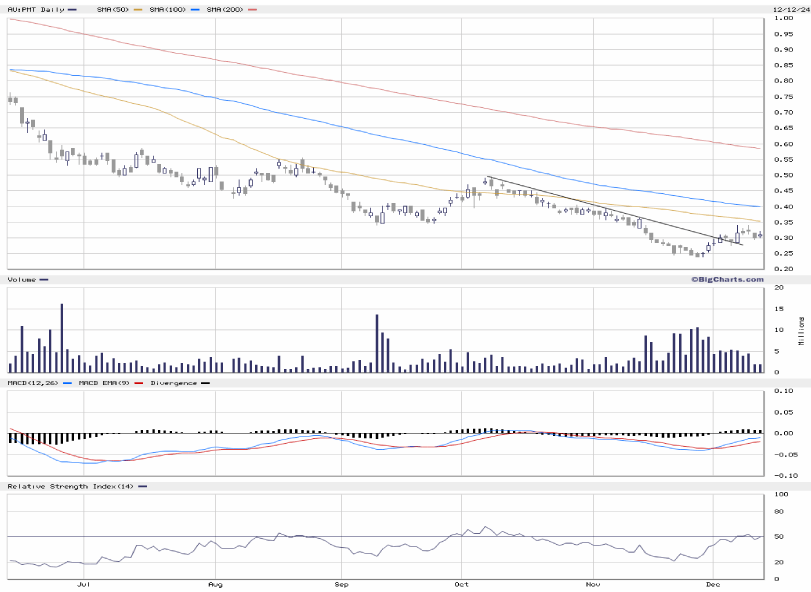The width and height of the screenshot is (811, 592).
Task: Click the SMA(200) legend label
Action: 226,9
